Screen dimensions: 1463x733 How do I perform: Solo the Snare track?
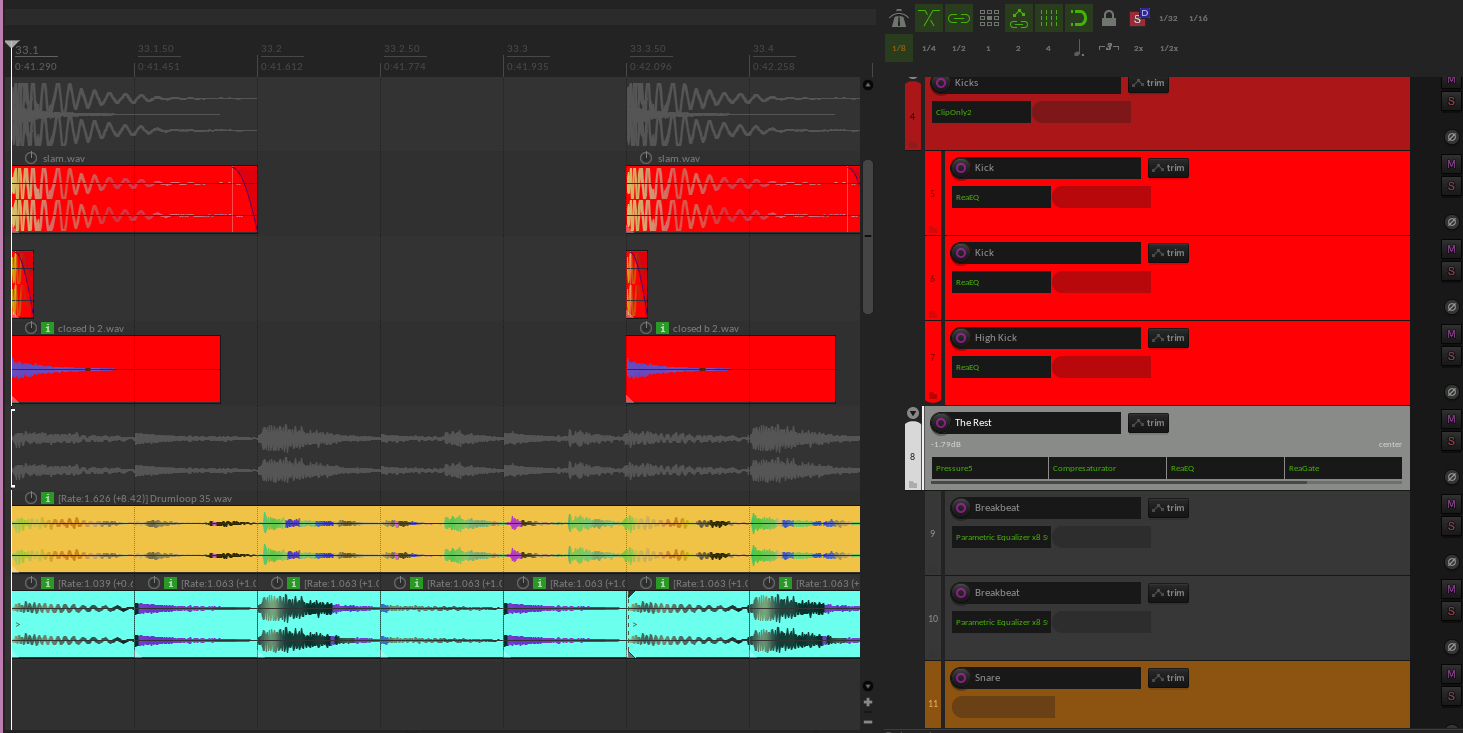(1451, 696)
